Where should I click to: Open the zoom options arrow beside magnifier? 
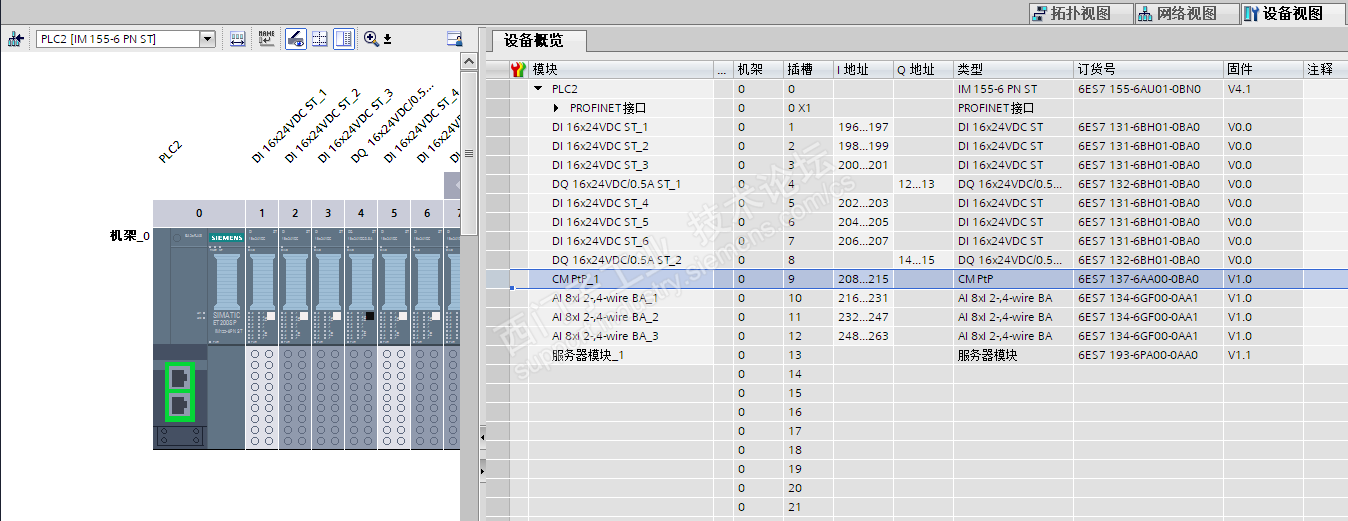tap(388, 39)
